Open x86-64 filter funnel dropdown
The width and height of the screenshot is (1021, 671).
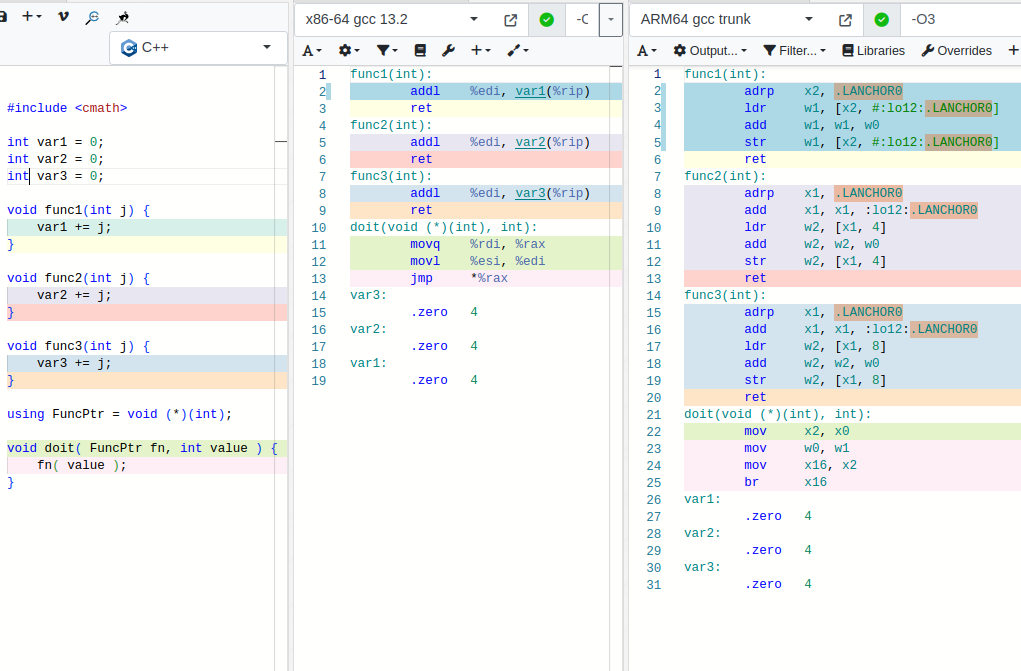tap(386, 50)
